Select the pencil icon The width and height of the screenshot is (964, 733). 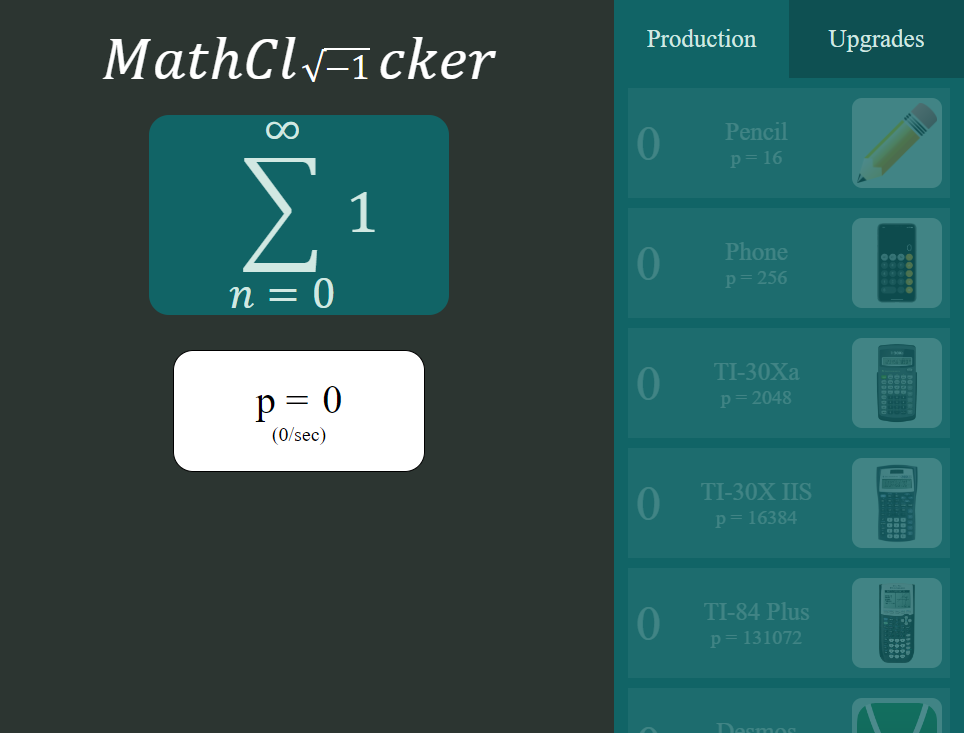pyautogui.click(x=896, y=143)
